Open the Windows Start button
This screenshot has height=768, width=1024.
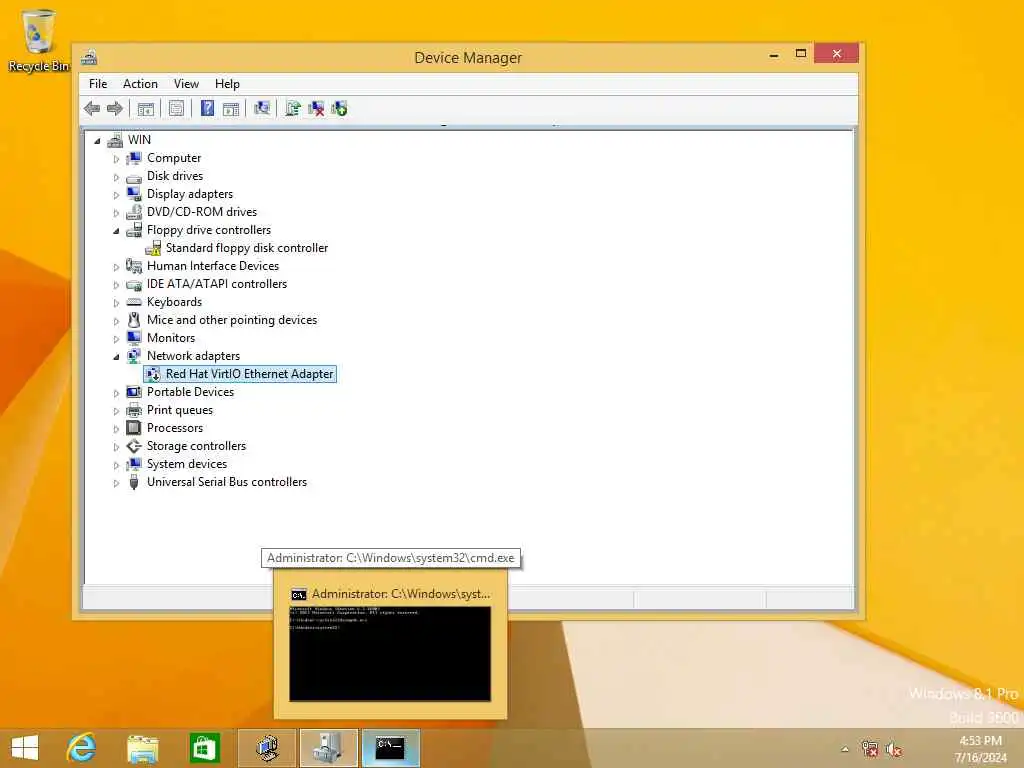25,748
